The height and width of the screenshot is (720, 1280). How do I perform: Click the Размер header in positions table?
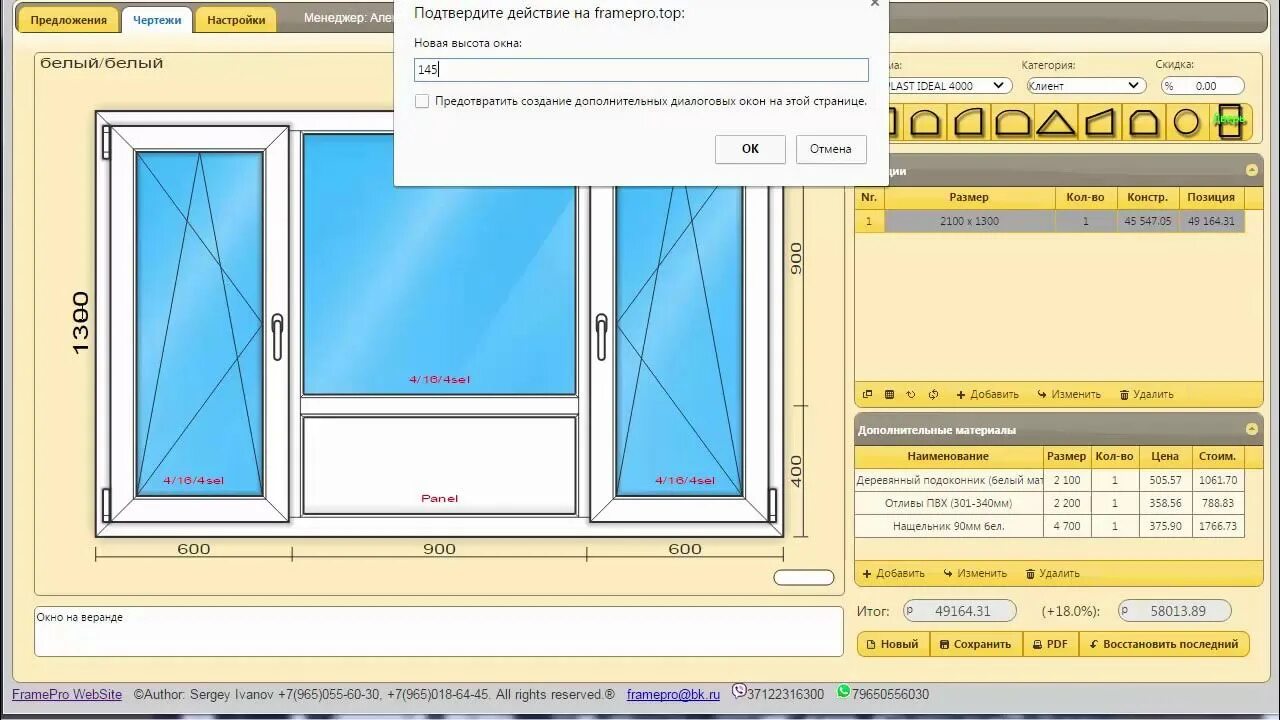pos(969,198)
